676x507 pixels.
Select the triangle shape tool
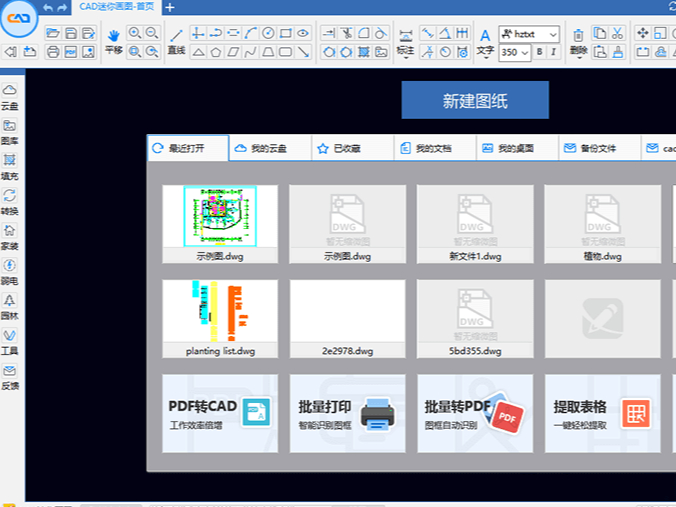click(x=198, y=52)
